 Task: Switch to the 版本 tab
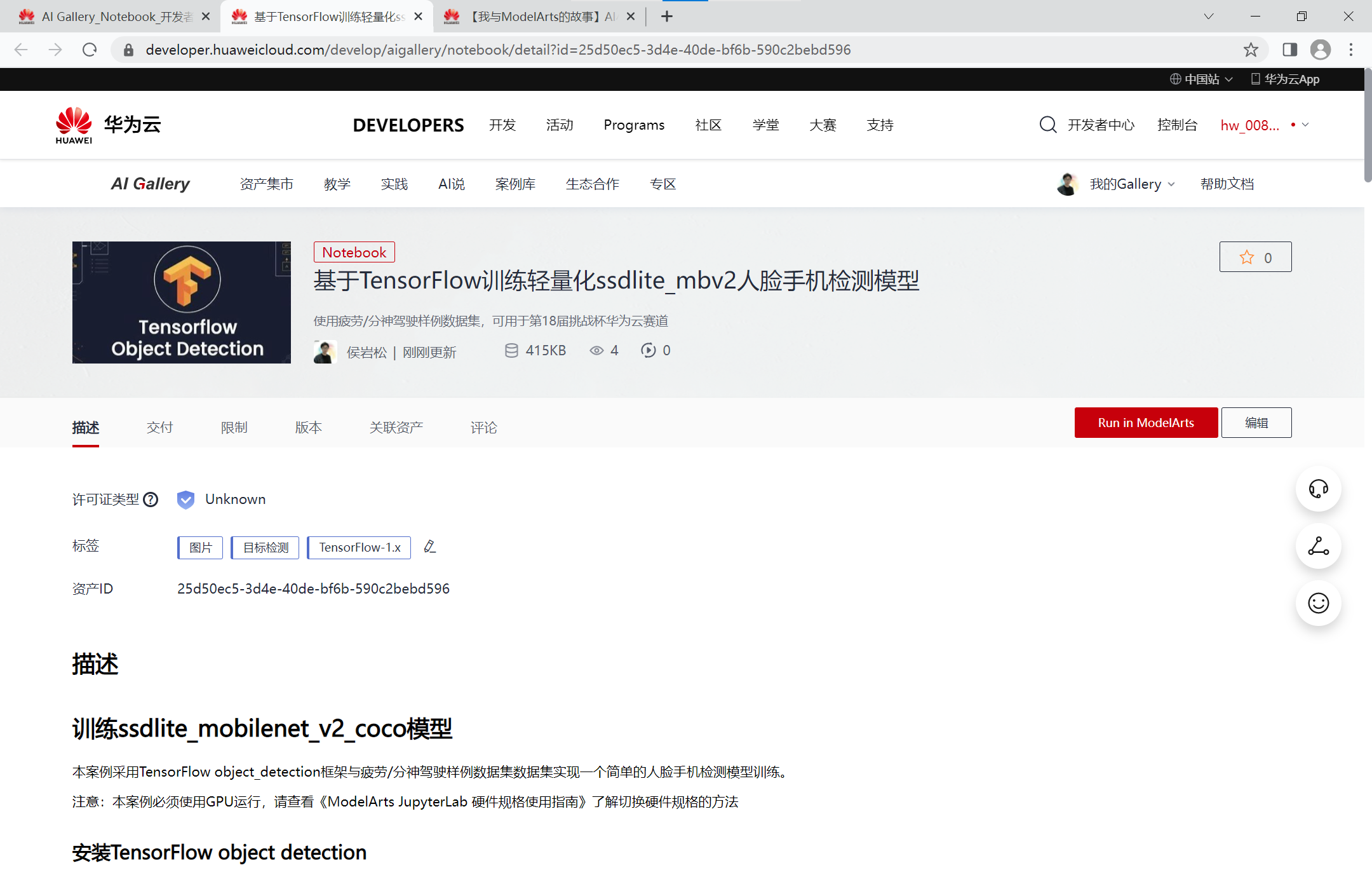point(309,428)
